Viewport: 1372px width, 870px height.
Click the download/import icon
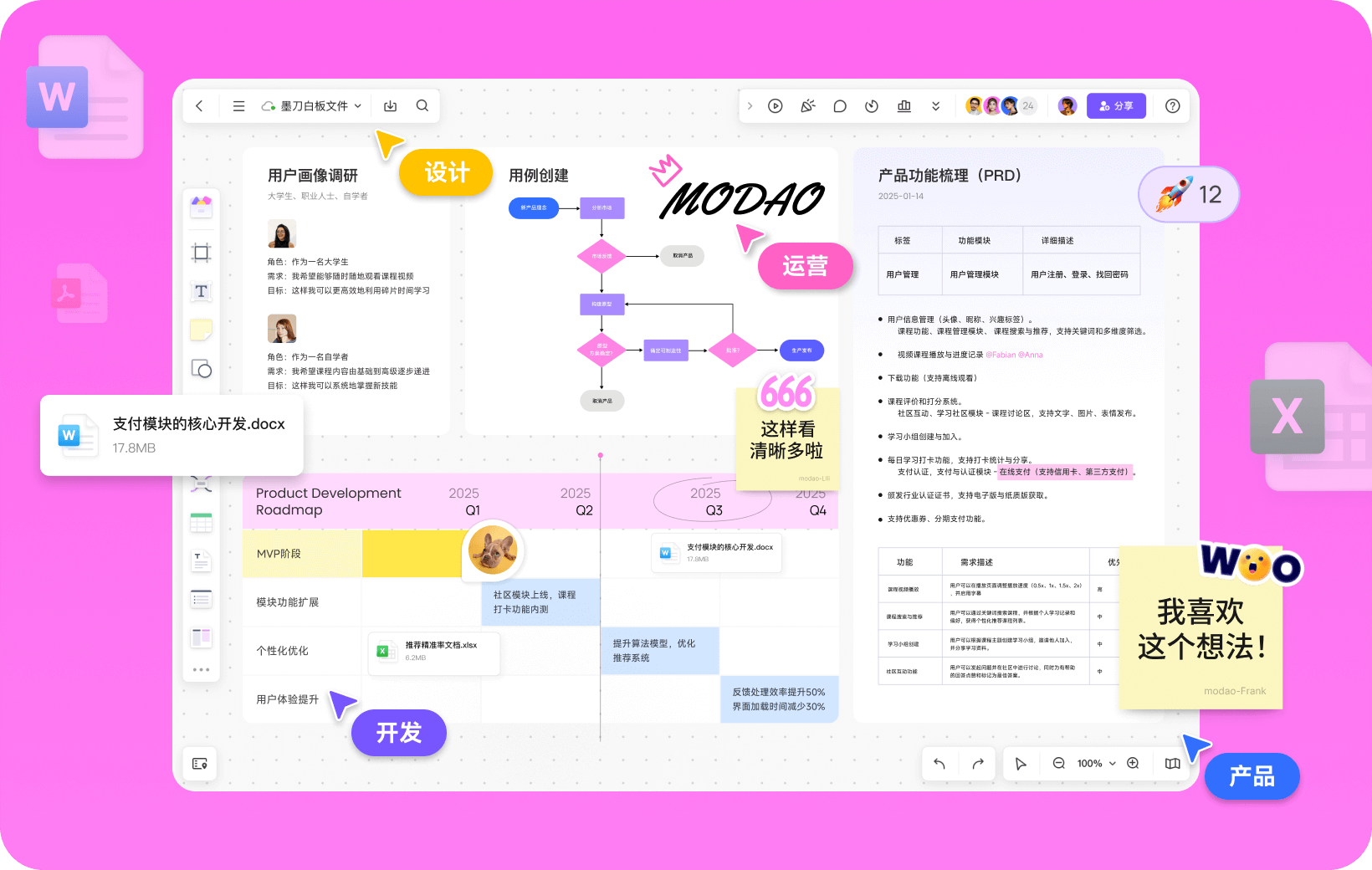(390, 106)
